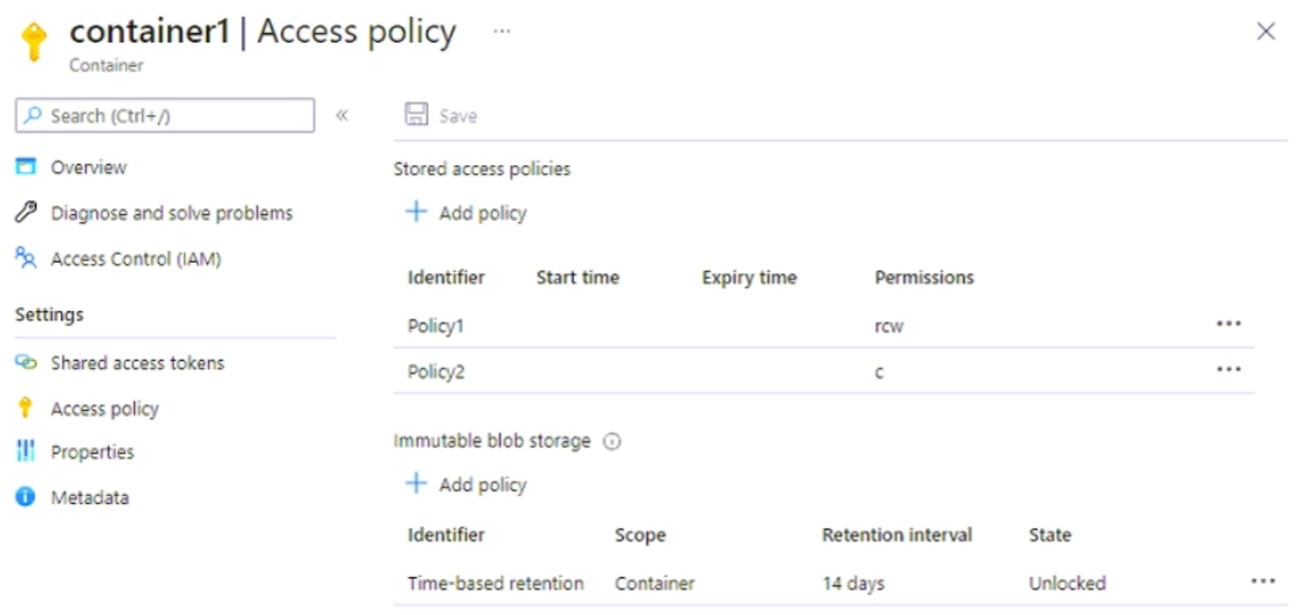This screenshot has width=1311, height=615.
Task: Open the Overview page from sidebar
Action: 90,167
